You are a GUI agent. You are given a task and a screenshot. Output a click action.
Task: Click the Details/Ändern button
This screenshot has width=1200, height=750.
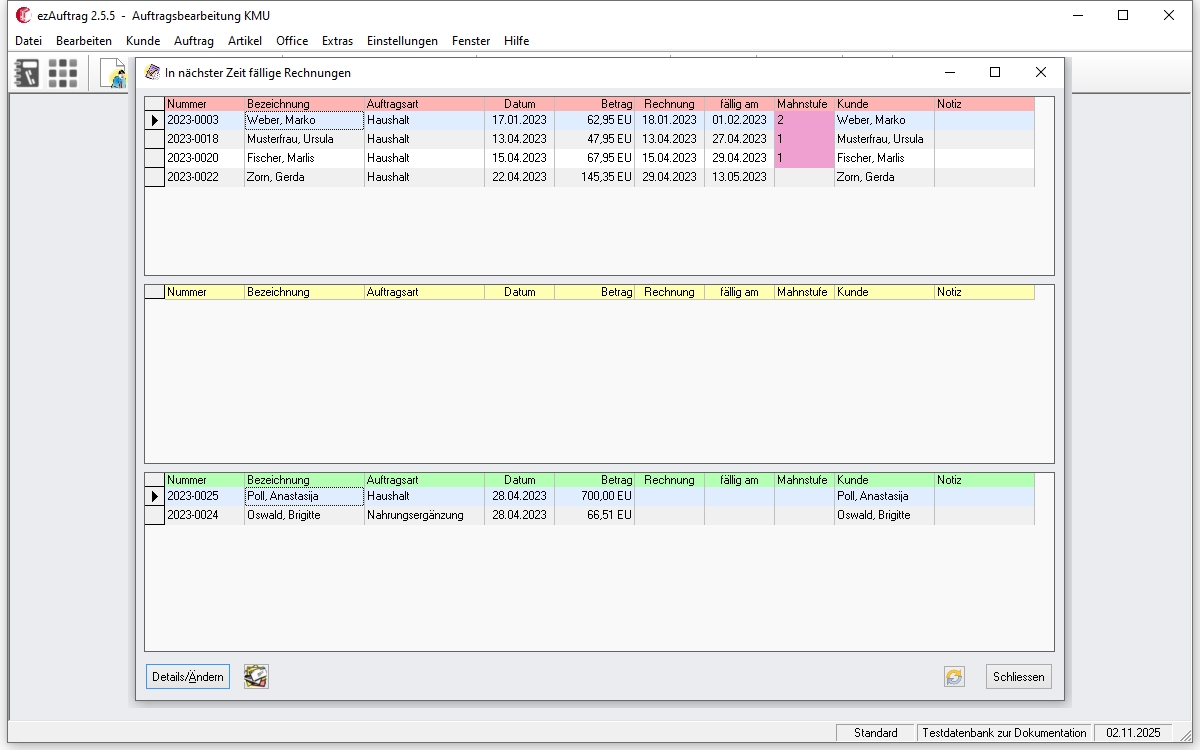[188, 677]
